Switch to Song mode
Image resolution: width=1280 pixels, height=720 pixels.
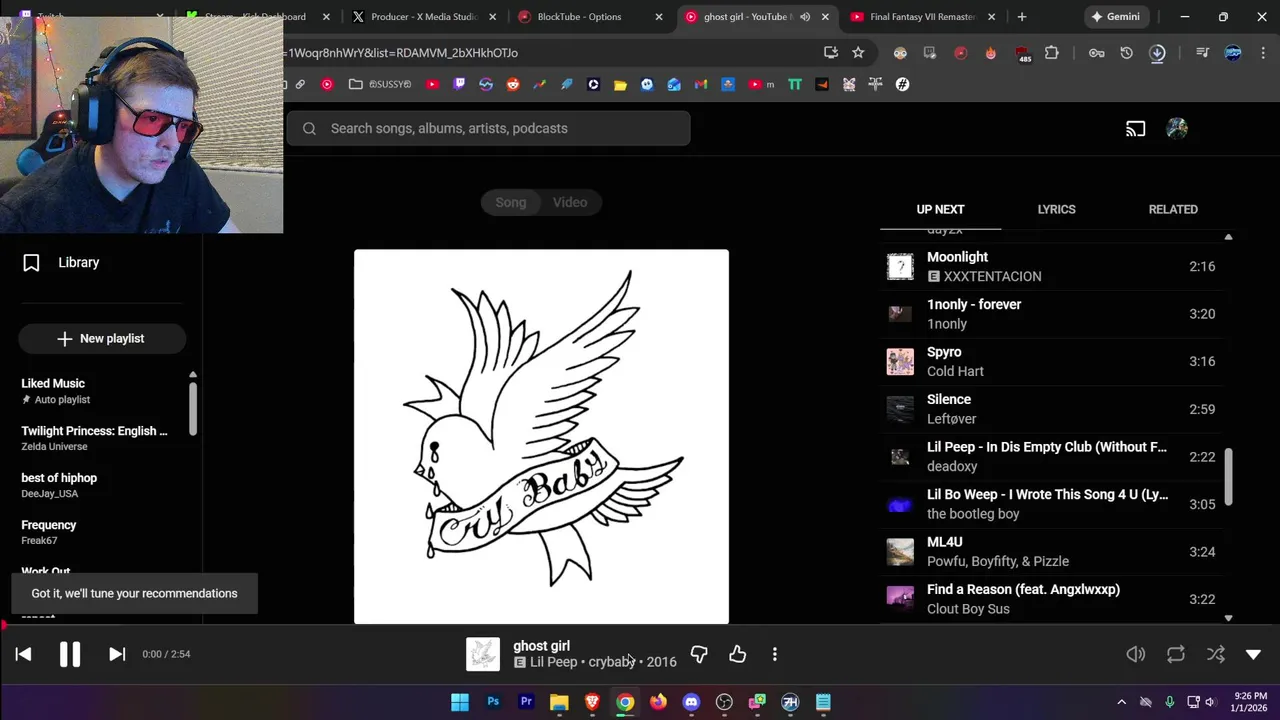click(x=510, y=202)
